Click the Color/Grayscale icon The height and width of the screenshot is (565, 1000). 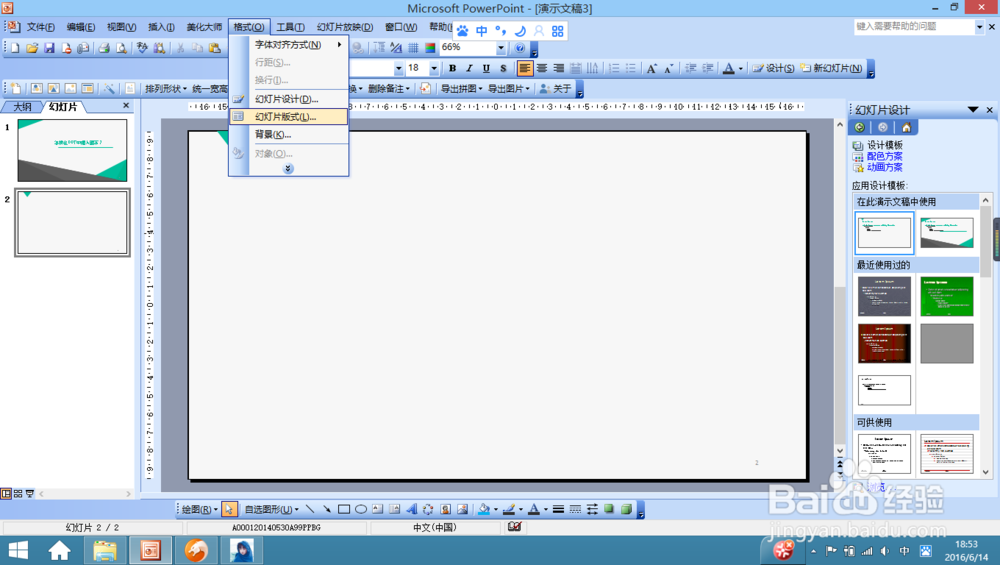click(x=430, y=48)
